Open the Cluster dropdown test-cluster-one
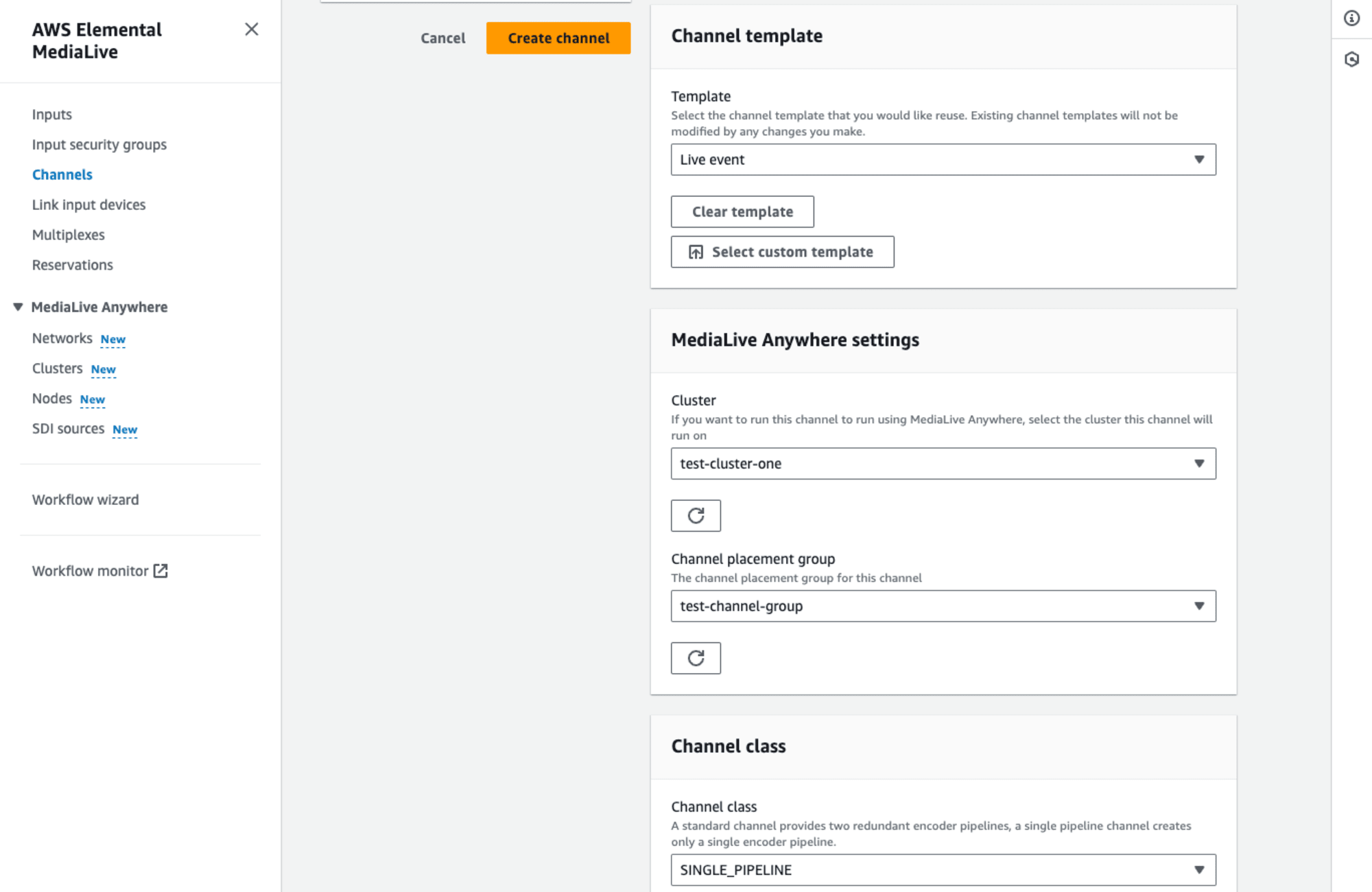The image size is (1372, 892). tap(943, 464)
